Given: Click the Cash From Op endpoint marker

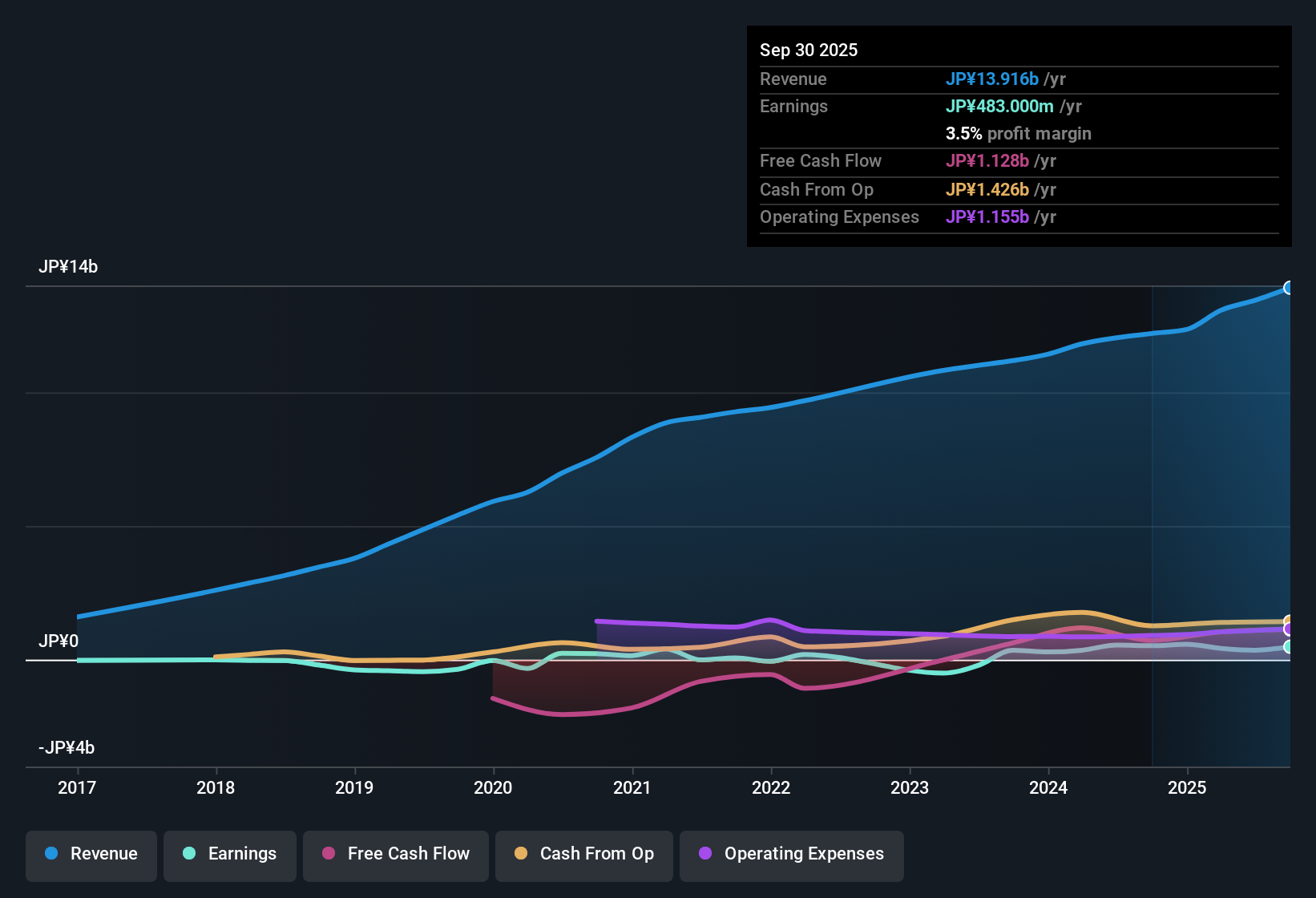Looking at the screenshot, I should pyautogui.click(x=1288, y=618).
